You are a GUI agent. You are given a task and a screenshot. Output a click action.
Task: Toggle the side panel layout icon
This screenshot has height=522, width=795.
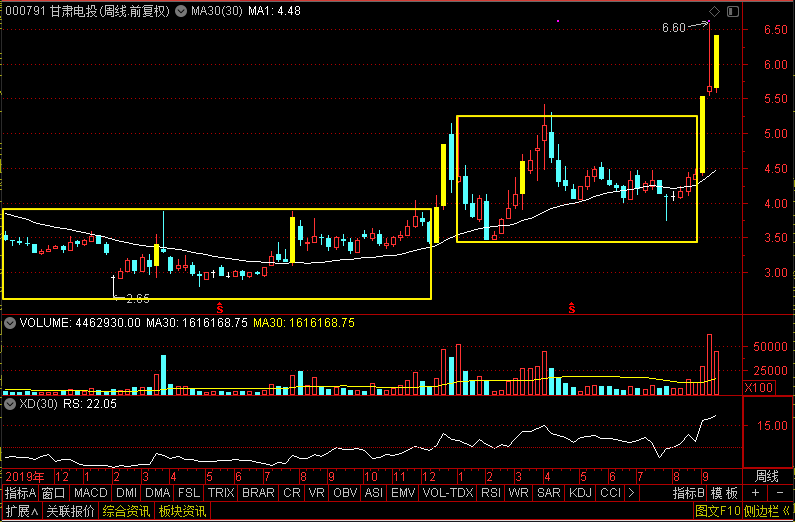tap(733, 11)
